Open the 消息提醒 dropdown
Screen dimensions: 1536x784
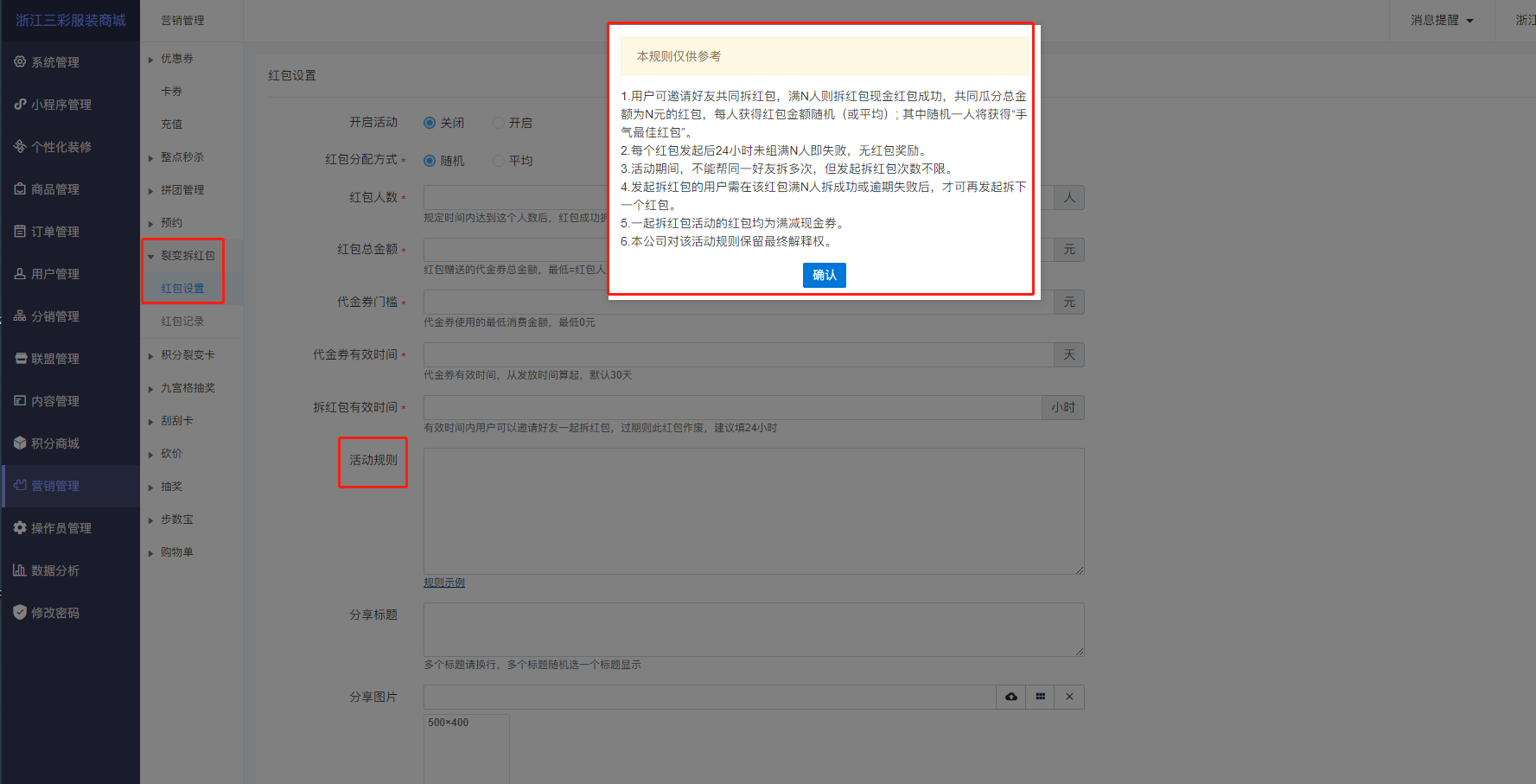1442,20
